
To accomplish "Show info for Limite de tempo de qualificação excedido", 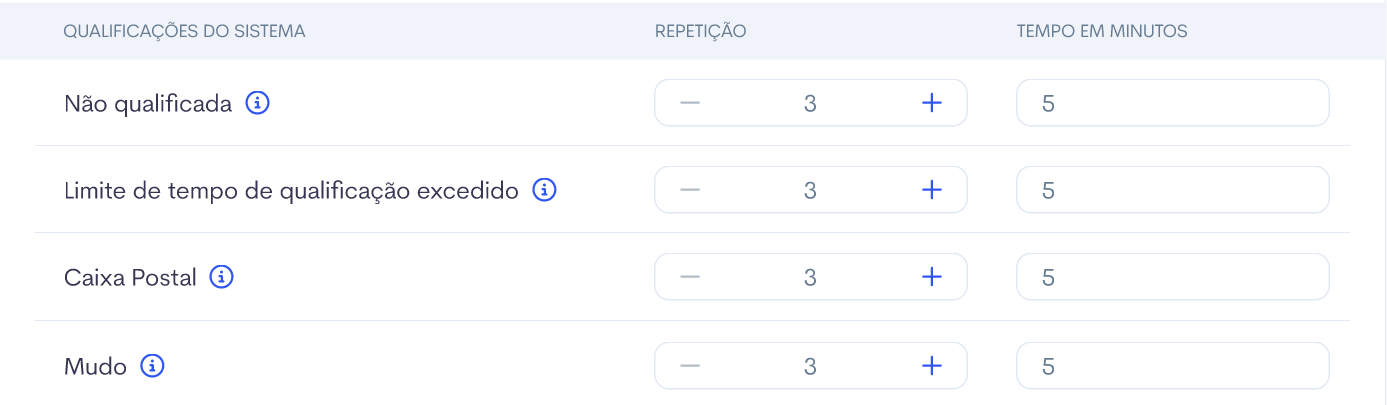I will click(x=544, y=190).
